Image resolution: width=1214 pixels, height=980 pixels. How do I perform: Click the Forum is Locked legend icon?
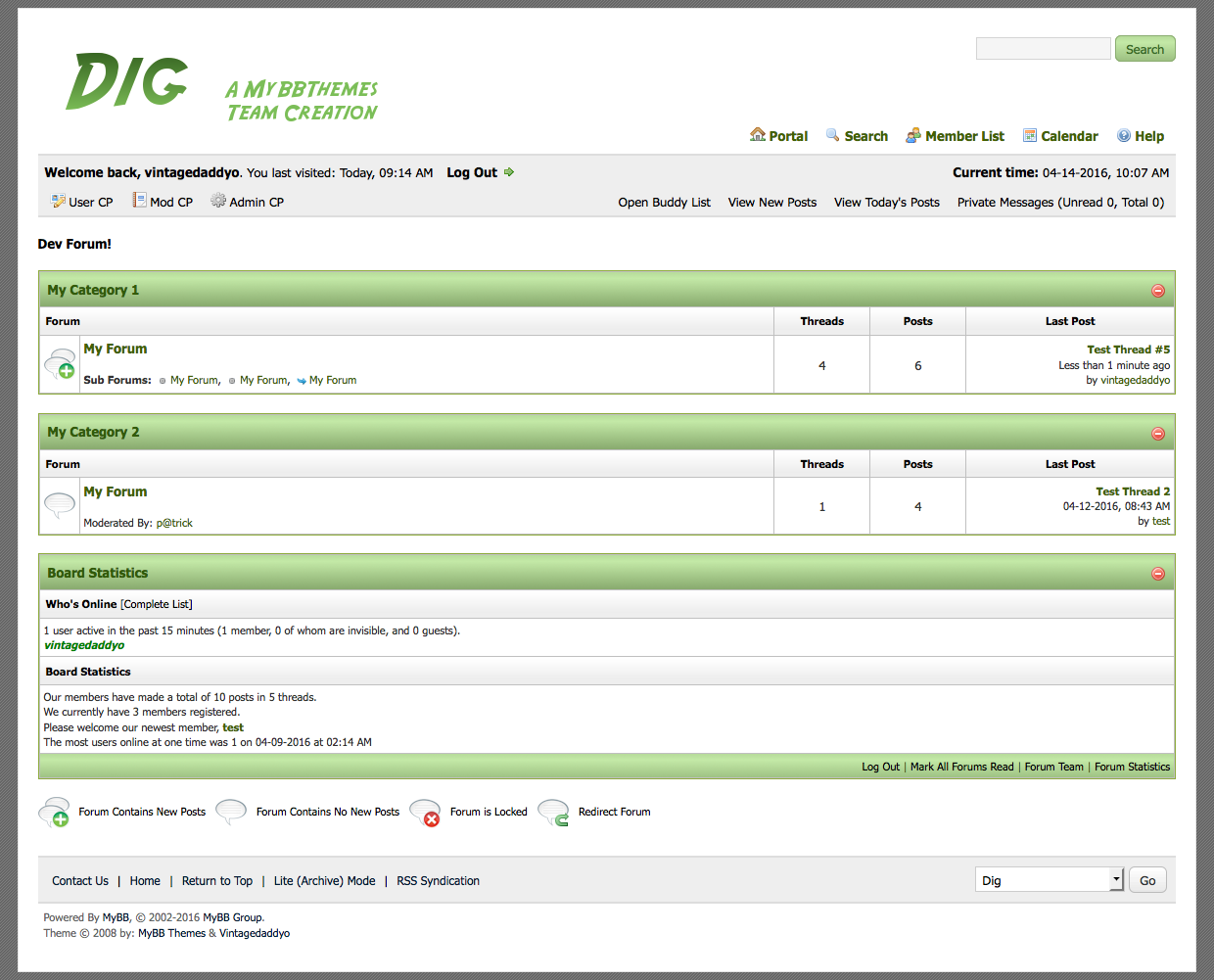[x=425, y=812]
